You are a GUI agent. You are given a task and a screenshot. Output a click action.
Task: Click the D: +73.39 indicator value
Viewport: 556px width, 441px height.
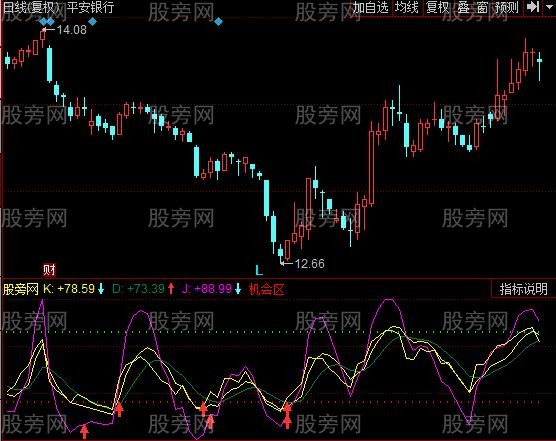(x=138, y=289)
